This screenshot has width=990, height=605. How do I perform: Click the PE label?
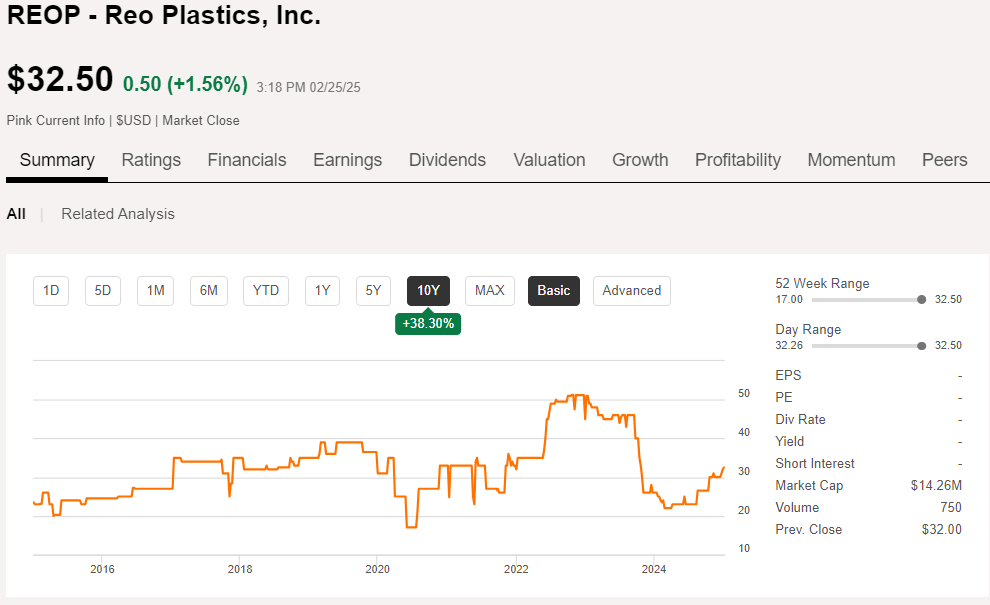[784, 397]
